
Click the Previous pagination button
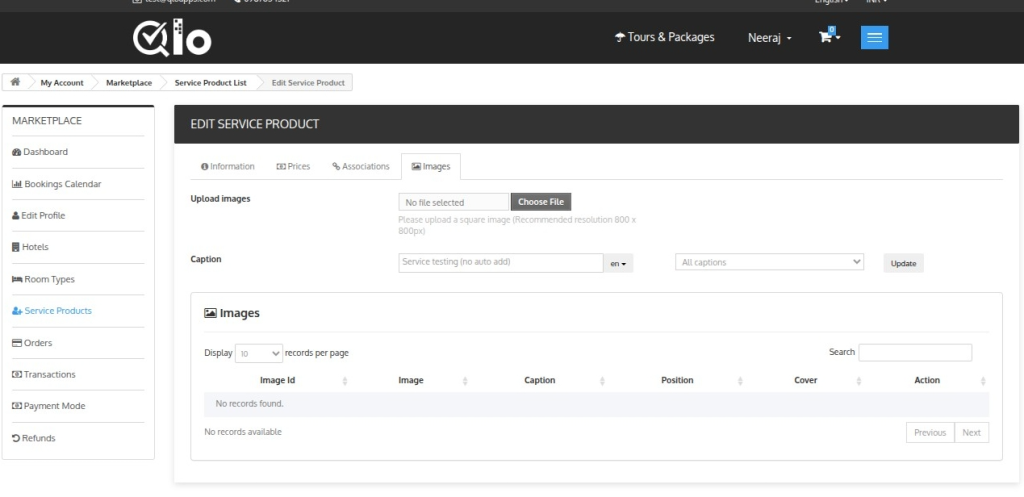(x=930, y=432)
